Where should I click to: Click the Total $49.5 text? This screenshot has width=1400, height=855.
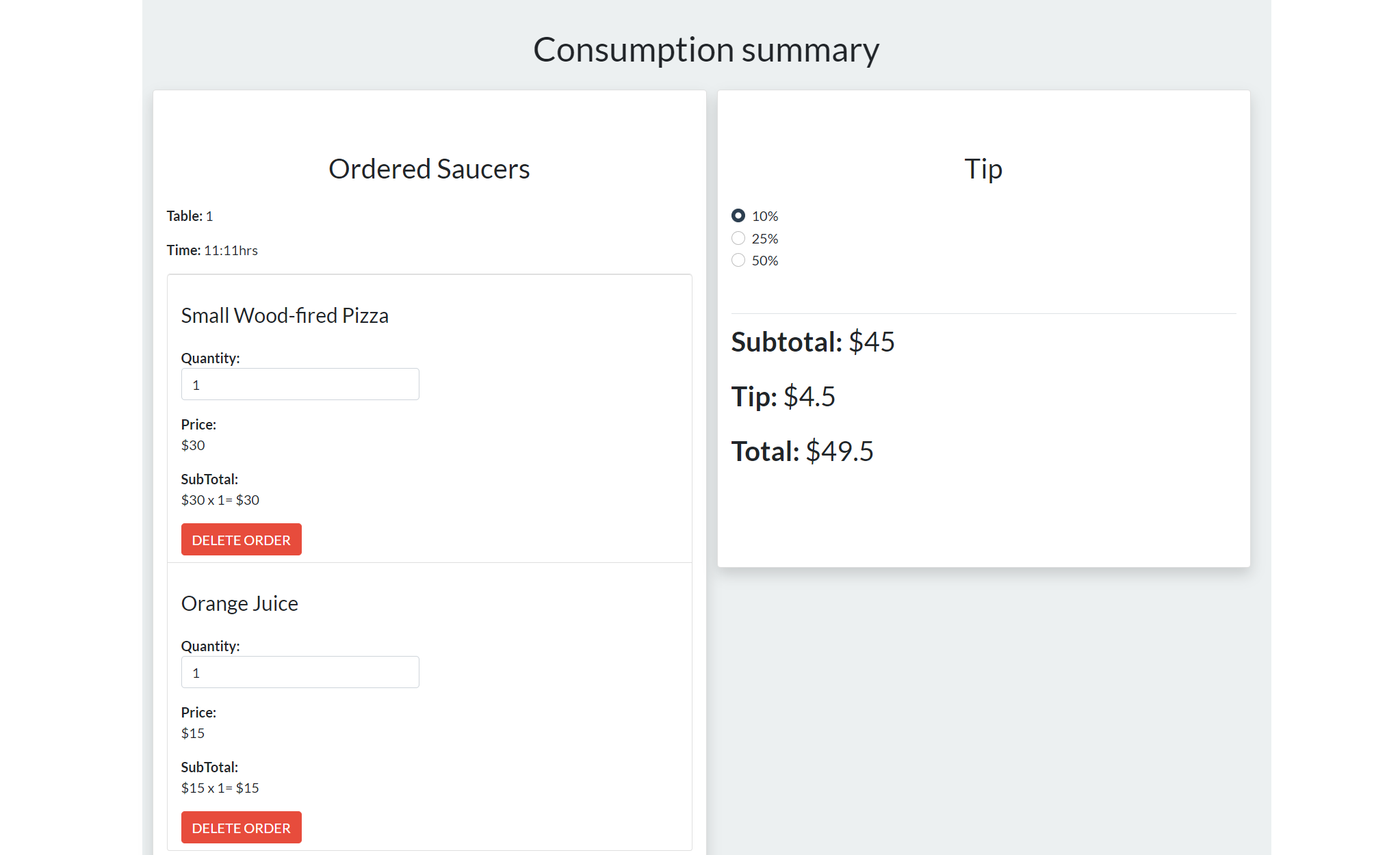click(x=802, y=451)
